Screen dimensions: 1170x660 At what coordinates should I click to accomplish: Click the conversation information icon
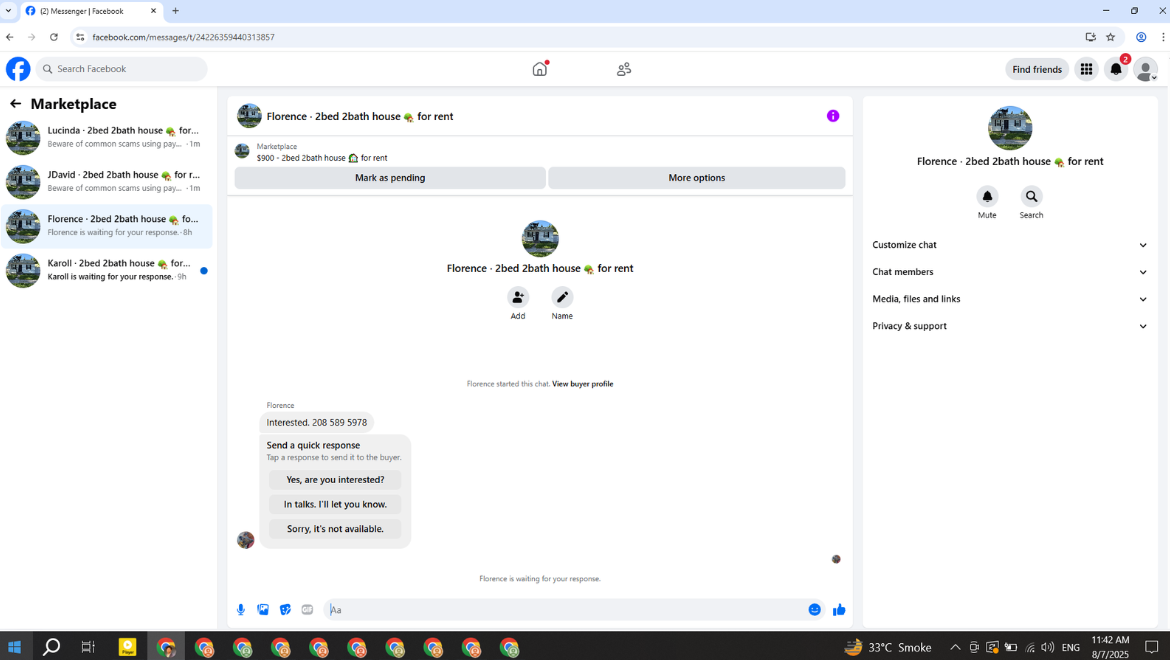coord(833,116)
